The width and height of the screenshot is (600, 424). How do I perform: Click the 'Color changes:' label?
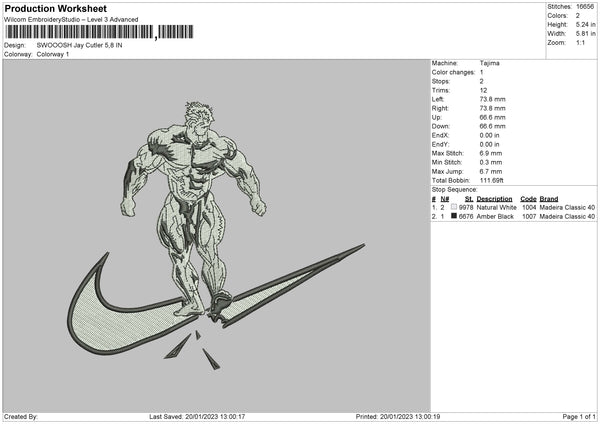(x=453, y=72)
